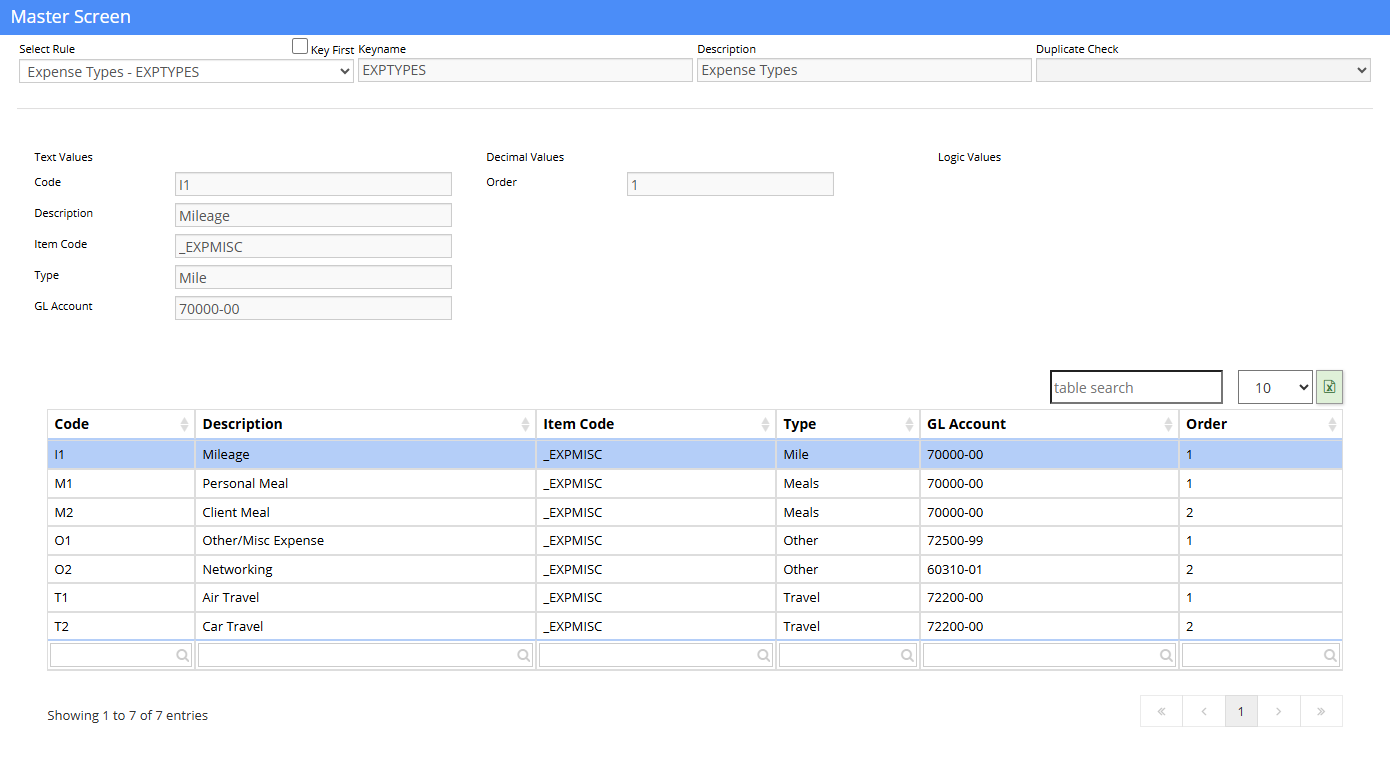Sort by Order column arrows
This screenshot has width=1390, height=776.
point(1332,425)
